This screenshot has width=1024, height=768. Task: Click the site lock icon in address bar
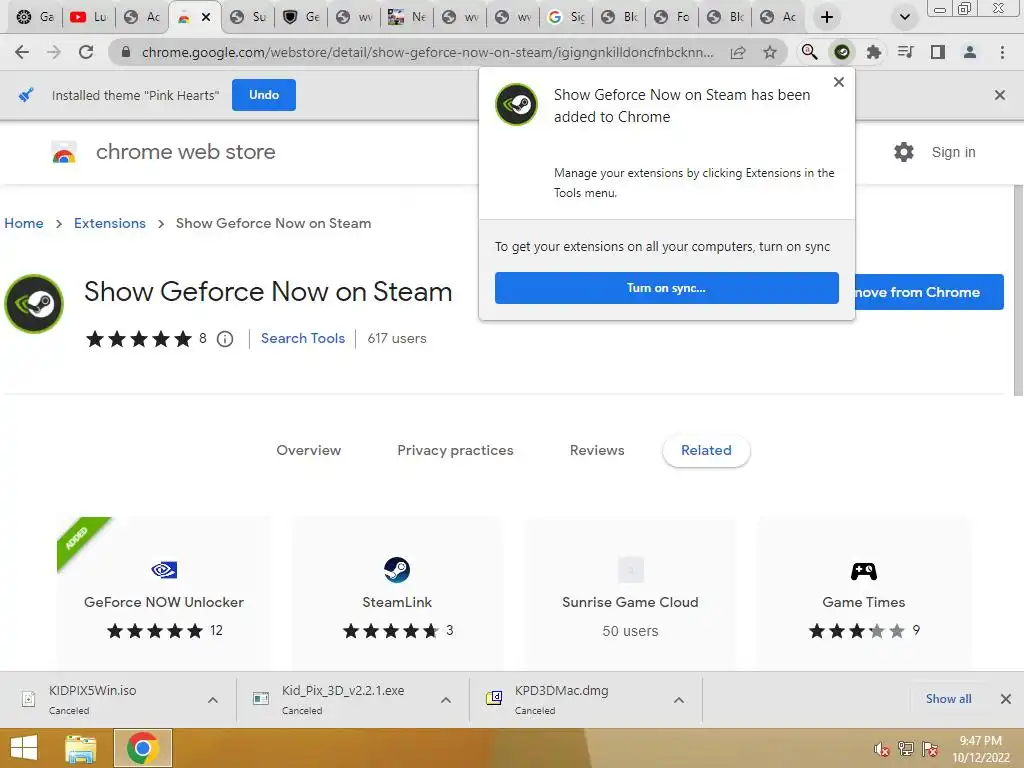126,52
